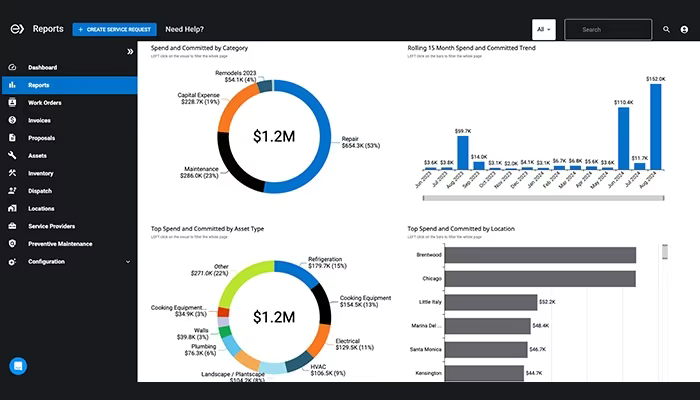
Task: Collapse the sidebar with double chevron
Action: [x=130, y=51]
